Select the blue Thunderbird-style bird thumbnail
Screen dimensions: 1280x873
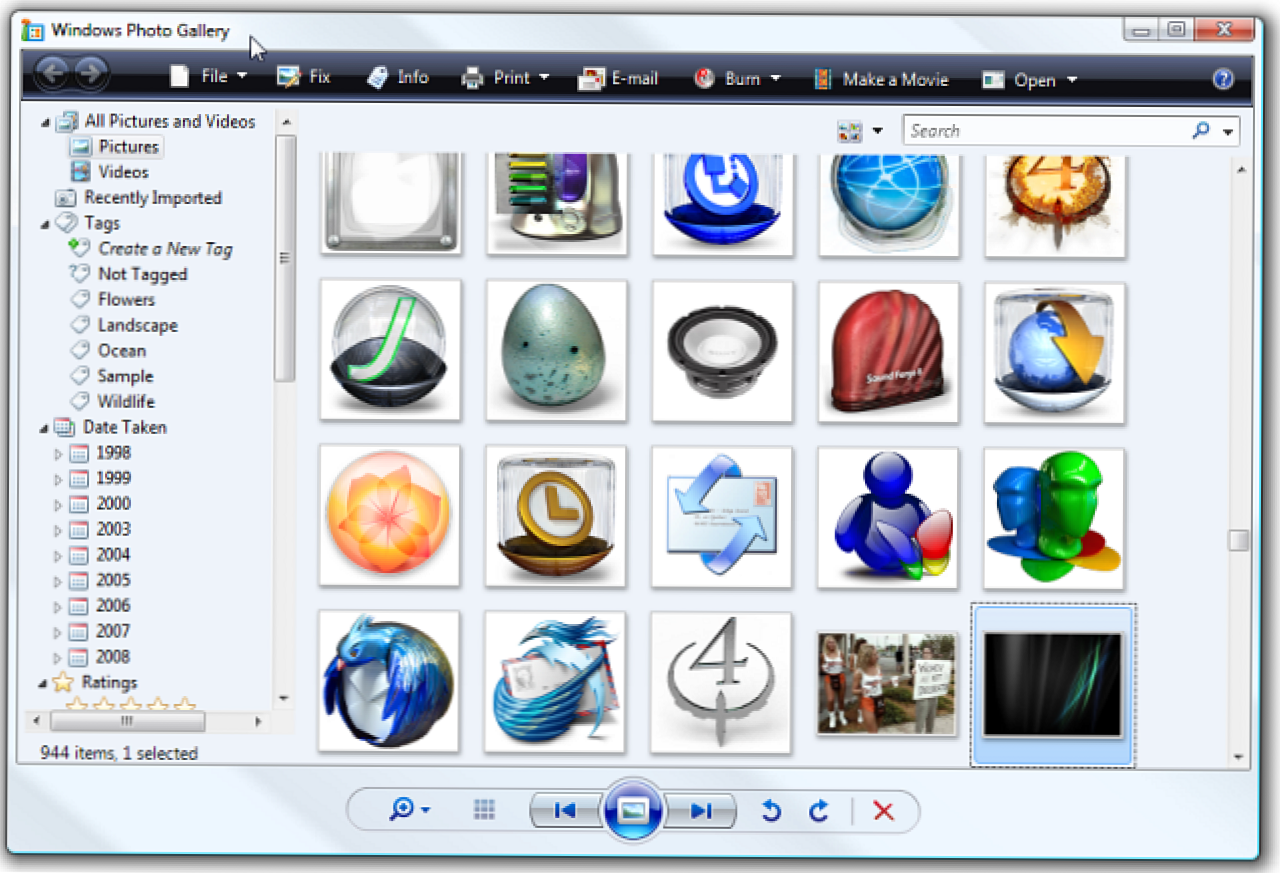click(389, 681)
